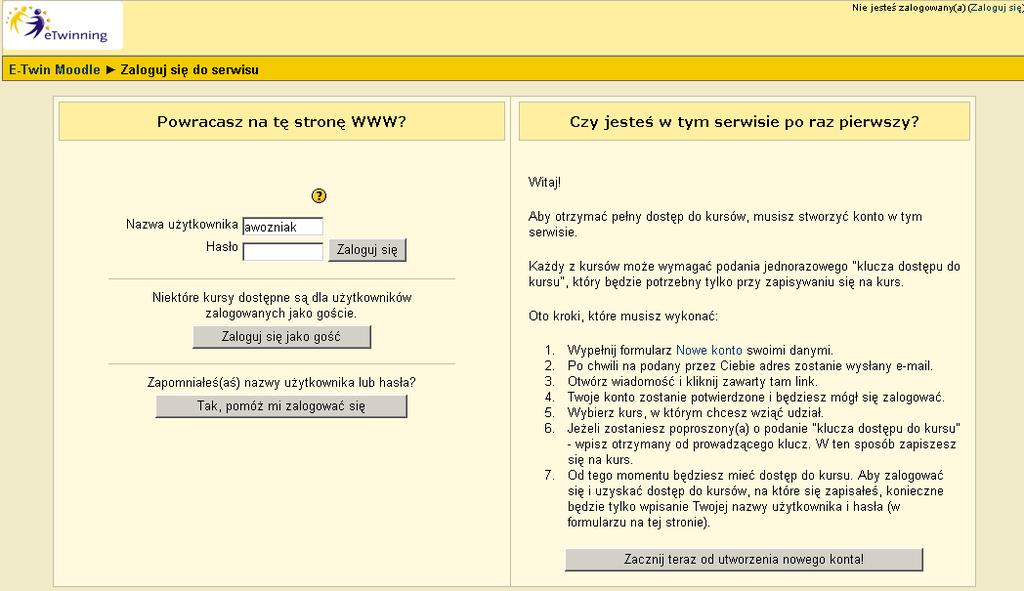This screenshot has height=591, width=1024.
Task: Click the Nazwa użytkownika label
Action: 182,225
